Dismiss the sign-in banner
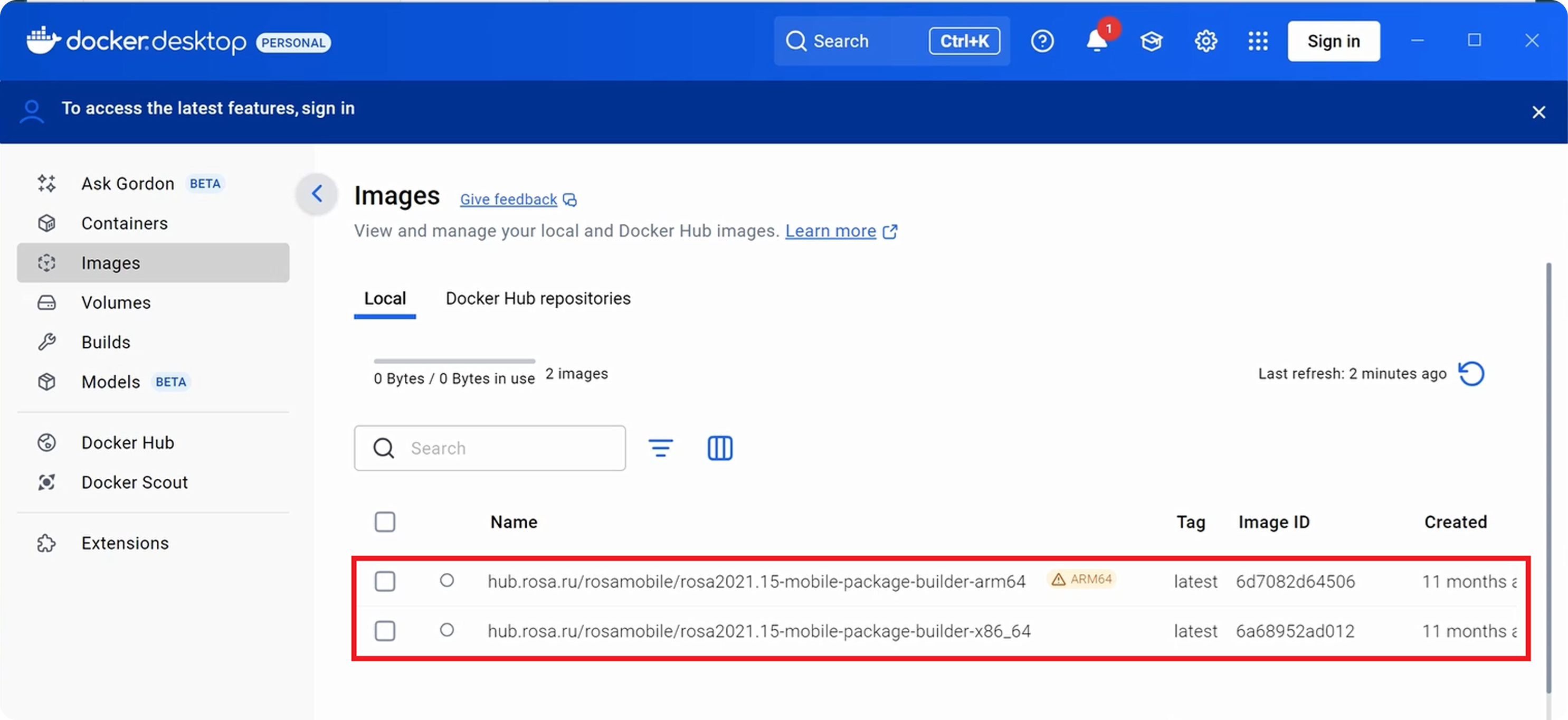This screenshot has width=1568, height=720. tap(1538, 112)
